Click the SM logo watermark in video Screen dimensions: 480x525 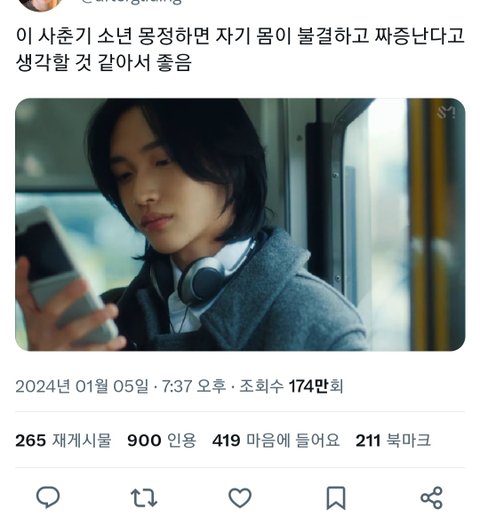446,113
